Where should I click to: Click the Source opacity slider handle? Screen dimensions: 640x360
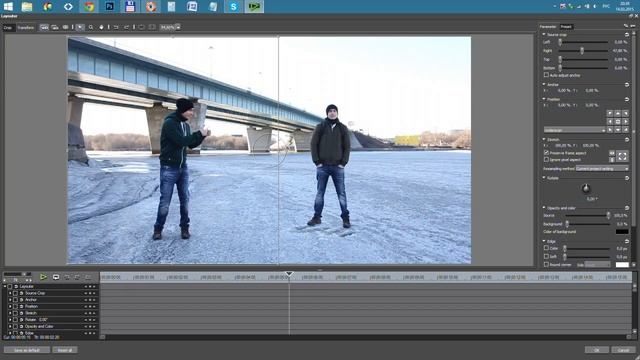point(608,215)
